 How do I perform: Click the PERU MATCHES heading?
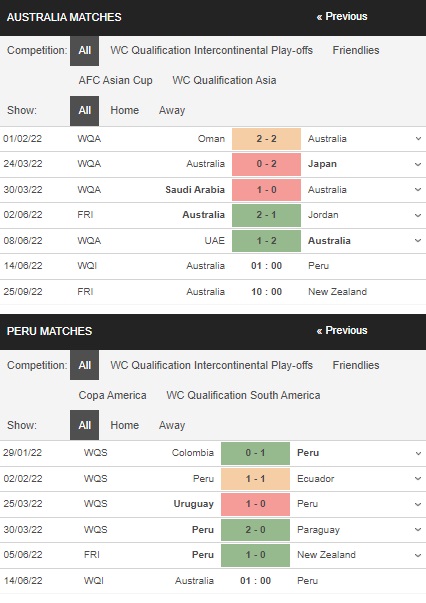[x=49, y=331]
